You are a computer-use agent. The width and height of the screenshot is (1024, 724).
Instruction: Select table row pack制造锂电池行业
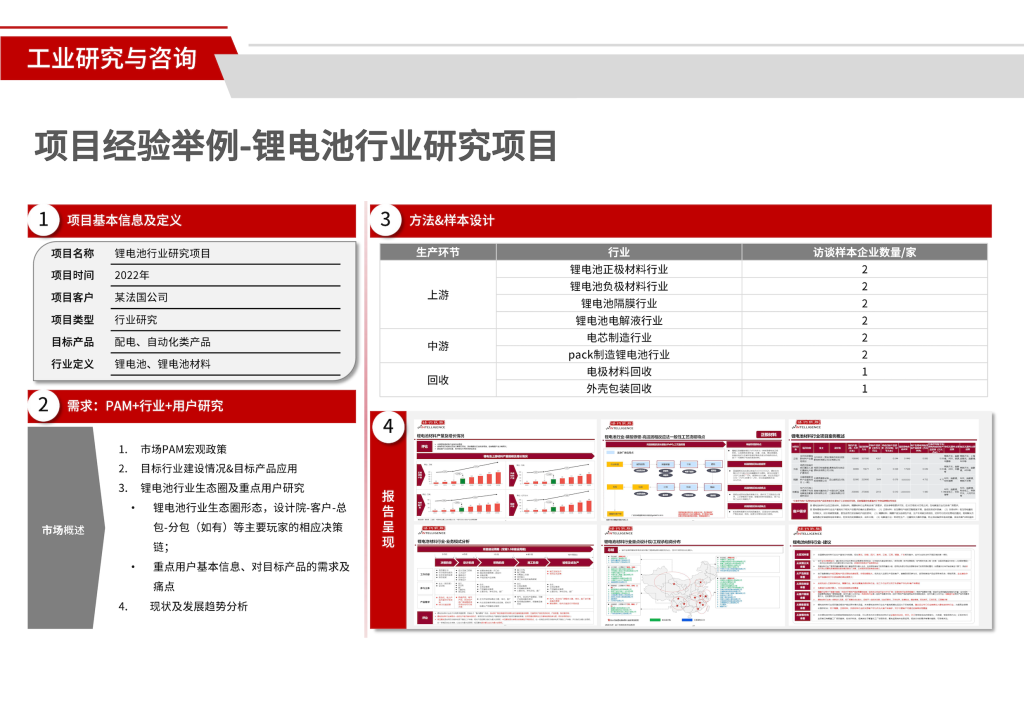click(742, 354)
